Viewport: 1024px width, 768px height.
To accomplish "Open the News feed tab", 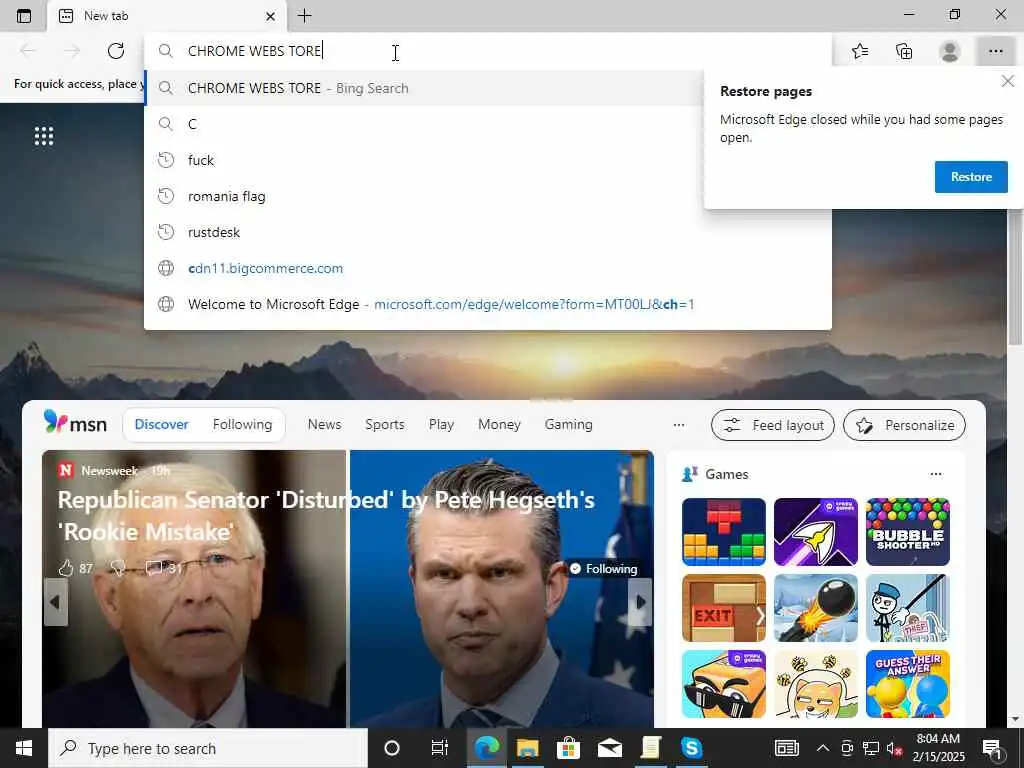I will pos(325,424).
